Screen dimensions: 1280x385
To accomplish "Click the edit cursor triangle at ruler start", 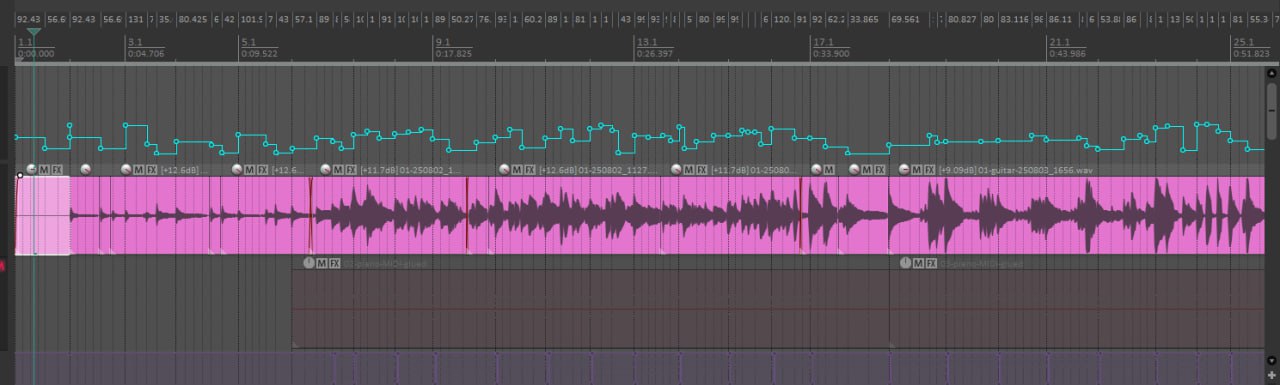I will click(x=34, y=33).
